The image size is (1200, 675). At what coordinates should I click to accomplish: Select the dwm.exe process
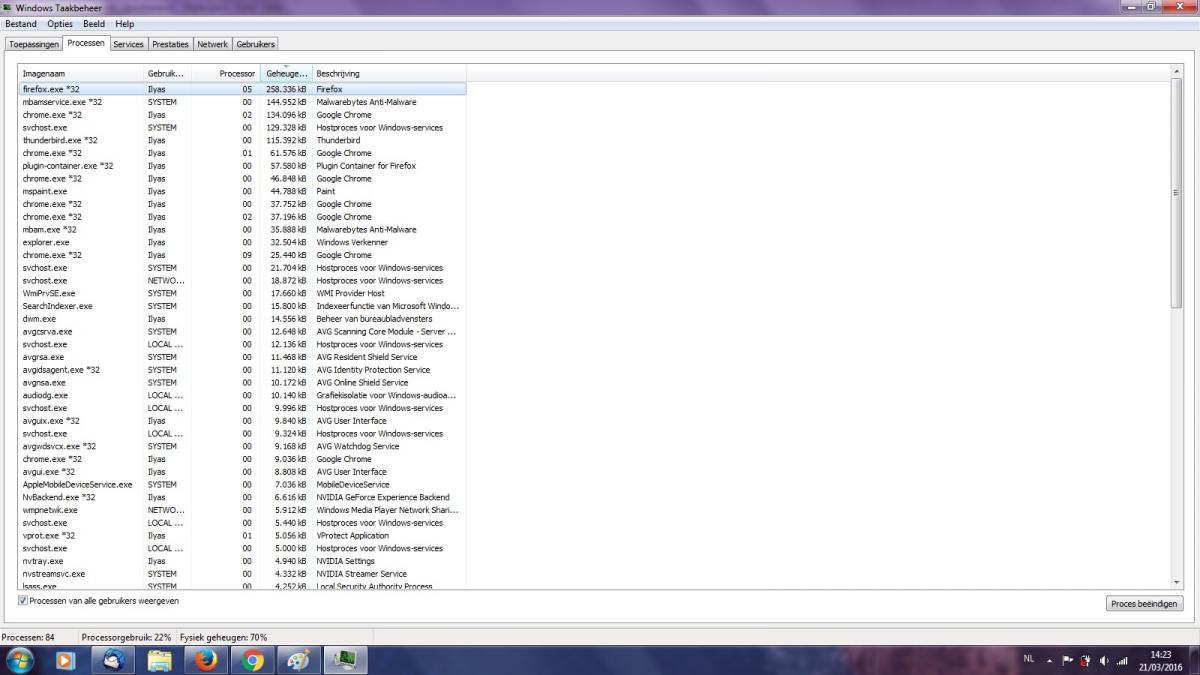[x=242, y=319]
